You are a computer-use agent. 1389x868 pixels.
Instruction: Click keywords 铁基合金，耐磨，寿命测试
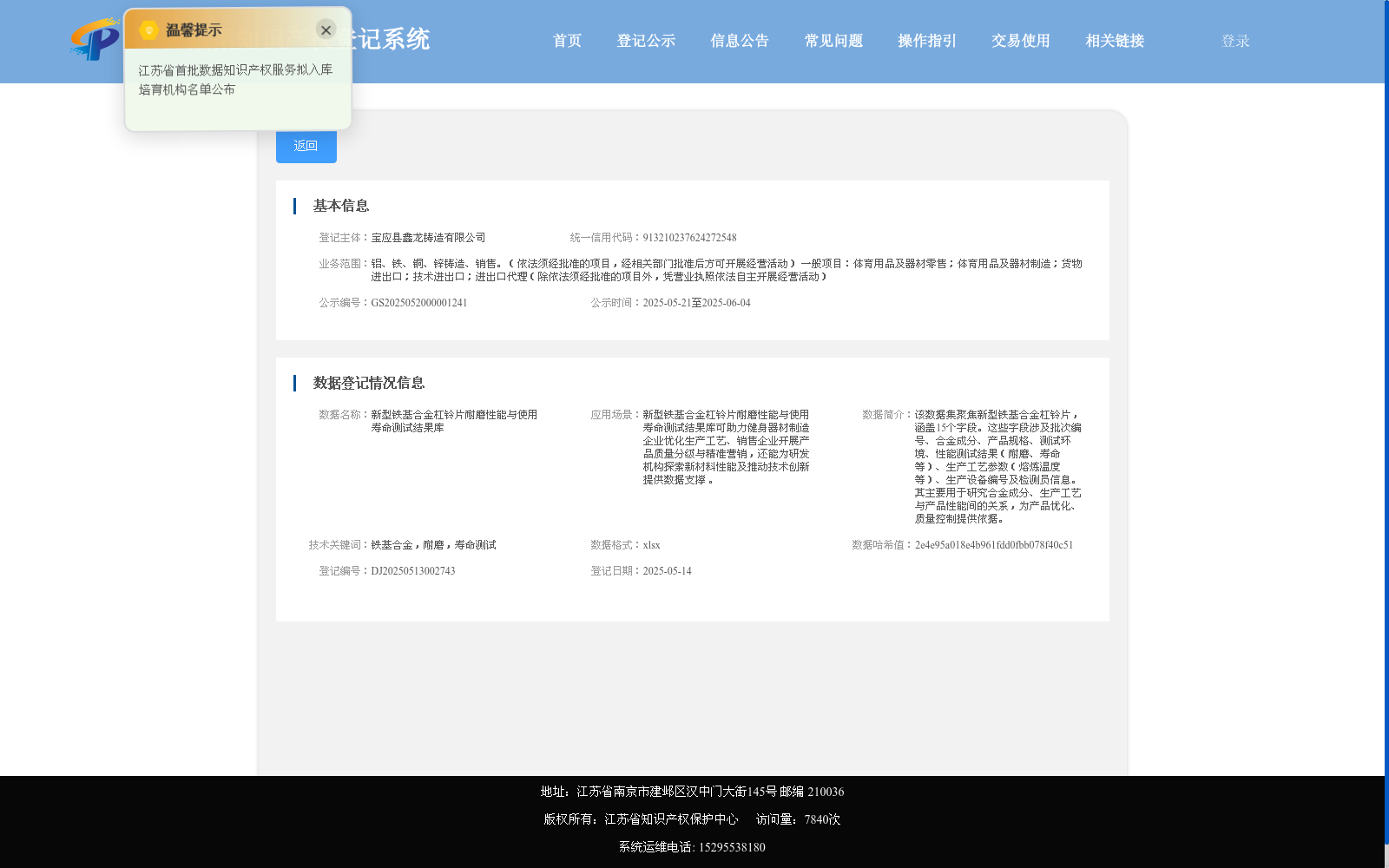pos(433,545)
